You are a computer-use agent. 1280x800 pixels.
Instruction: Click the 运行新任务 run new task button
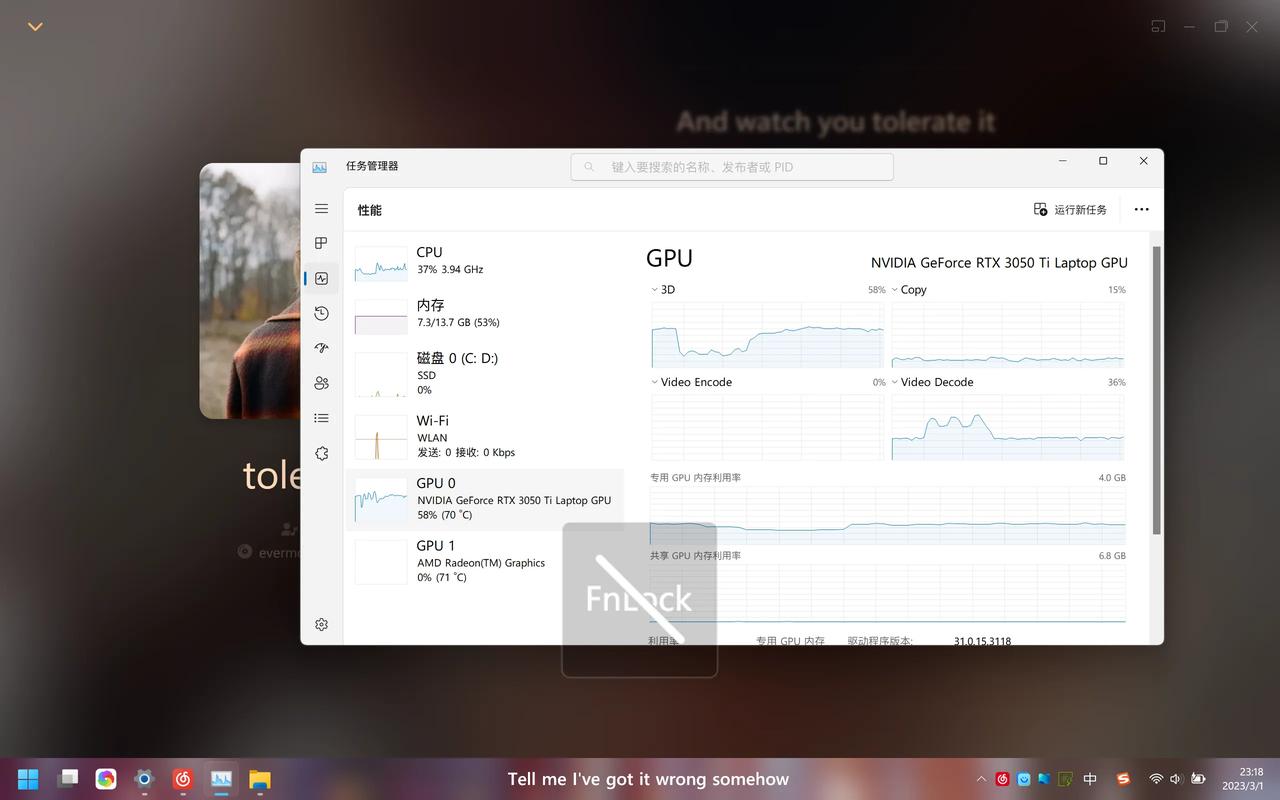pyautogui.click(x=1070, y=210)
